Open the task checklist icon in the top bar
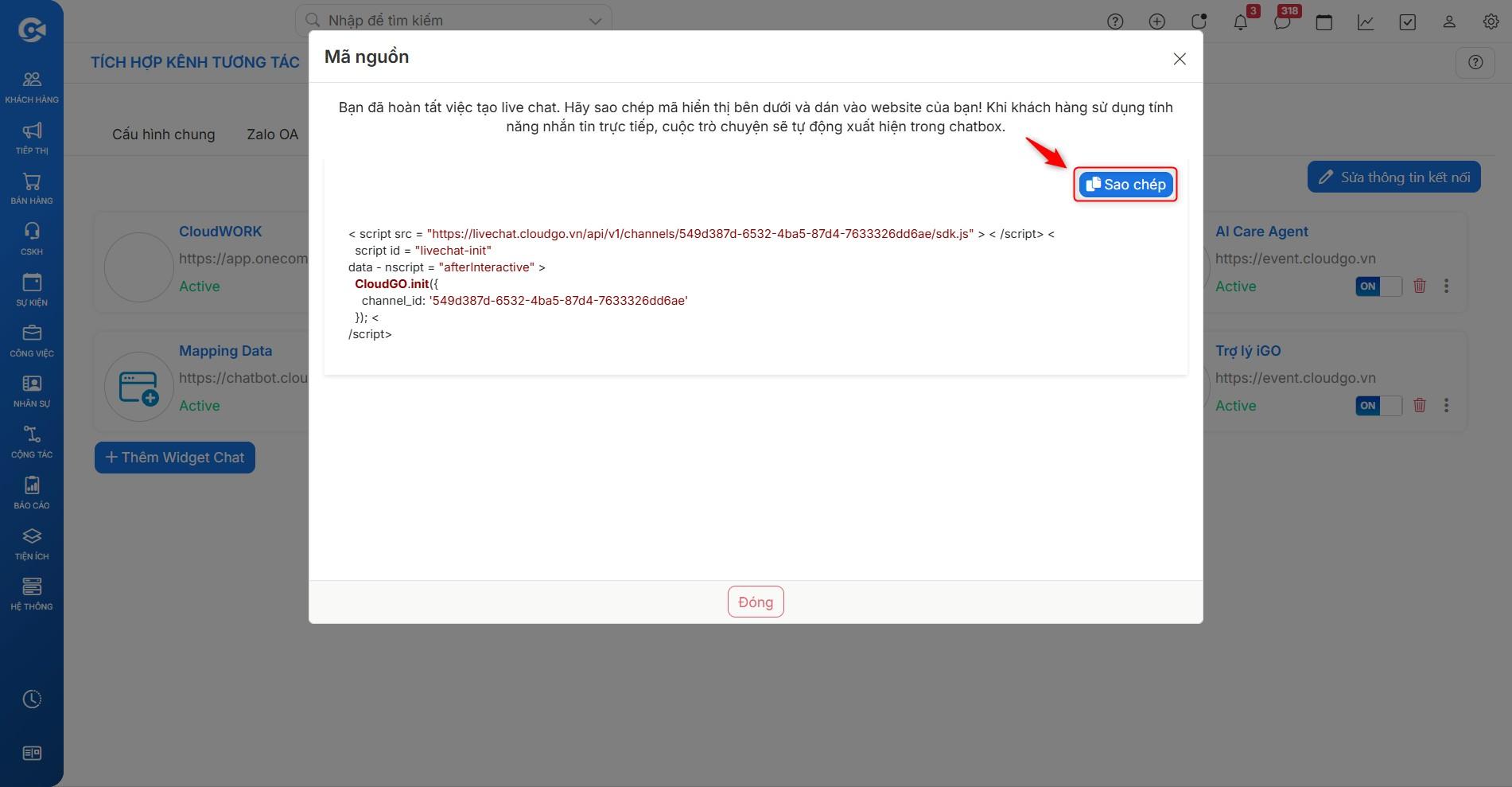The width and height of the screenshot is (1512, 787). [1408, 21]
